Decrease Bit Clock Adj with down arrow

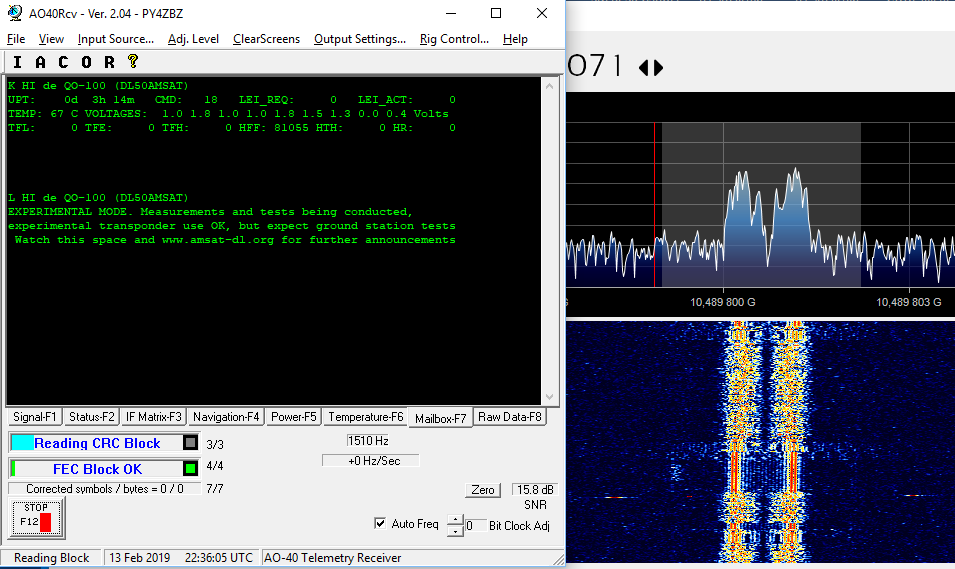(455, 531)
